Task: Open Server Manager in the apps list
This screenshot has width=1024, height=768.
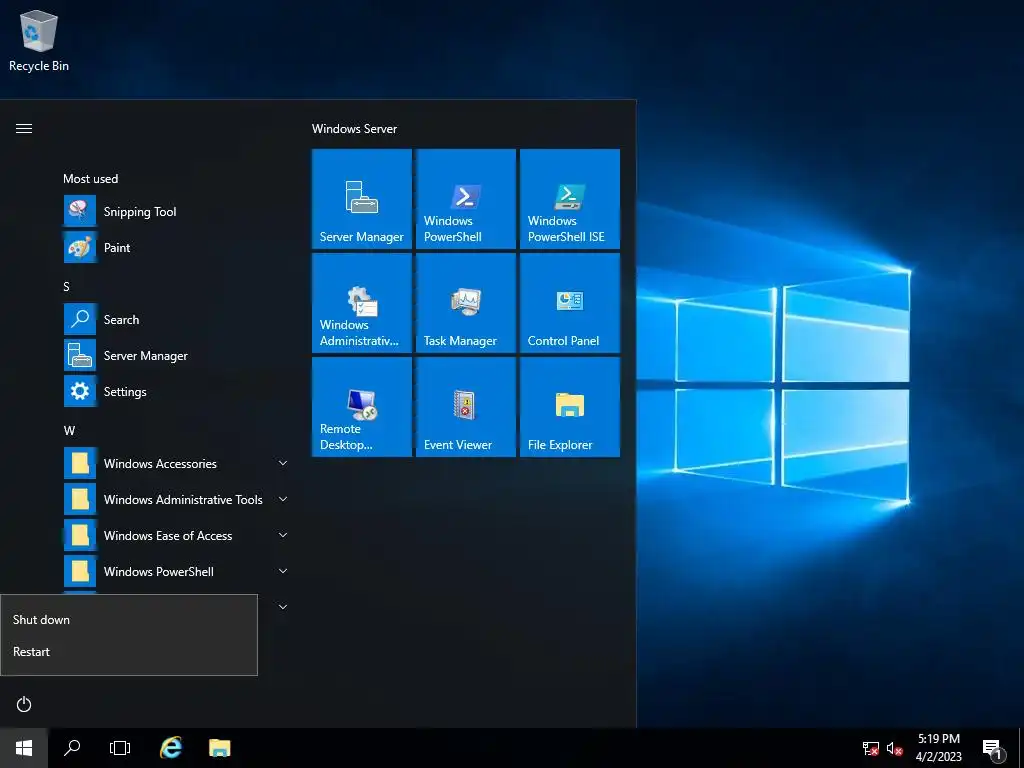Action: tap(176, 355)
